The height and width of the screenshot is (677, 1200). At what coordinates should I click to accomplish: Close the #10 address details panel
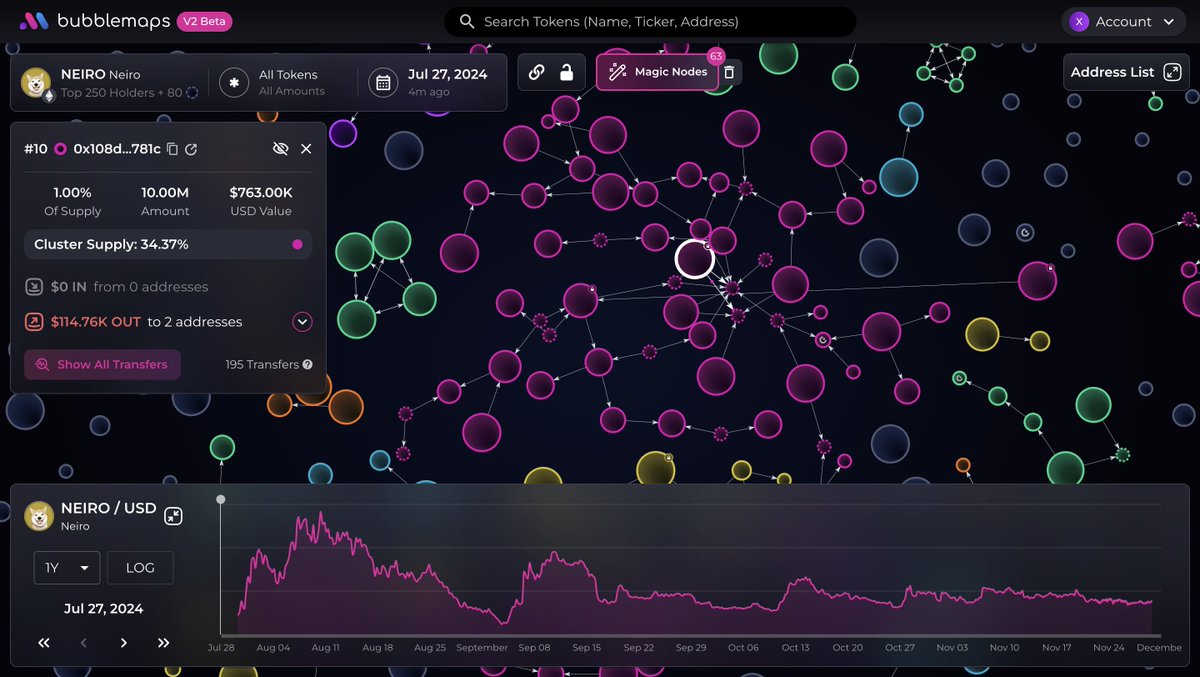pyautogui.click(x=306, y=148)
